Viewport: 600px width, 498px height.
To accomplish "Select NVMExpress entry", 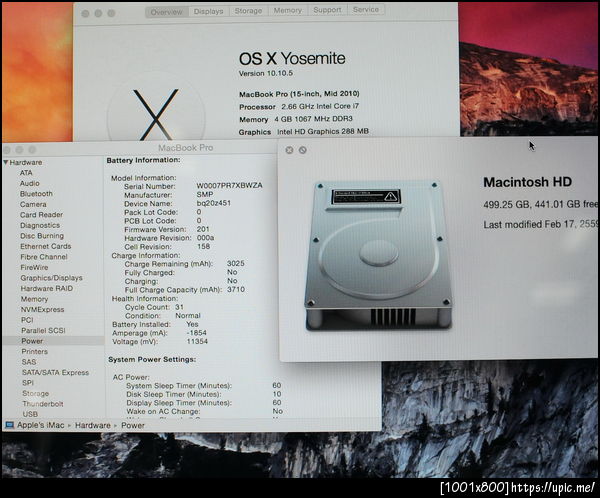I will coord(42,309).
